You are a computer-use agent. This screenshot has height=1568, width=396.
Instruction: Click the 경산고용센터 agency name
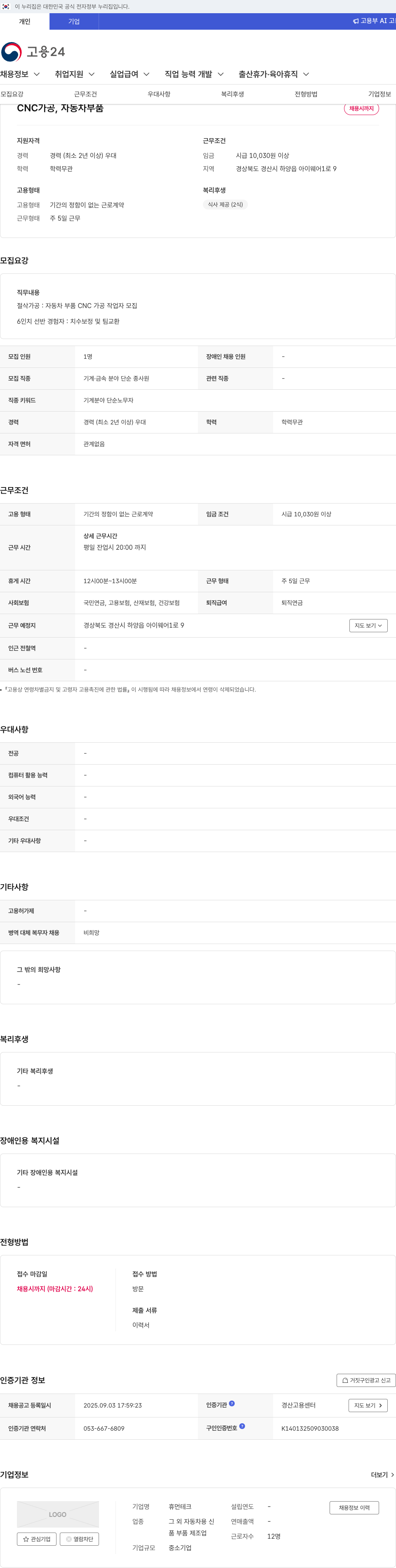coord(299,1406)
